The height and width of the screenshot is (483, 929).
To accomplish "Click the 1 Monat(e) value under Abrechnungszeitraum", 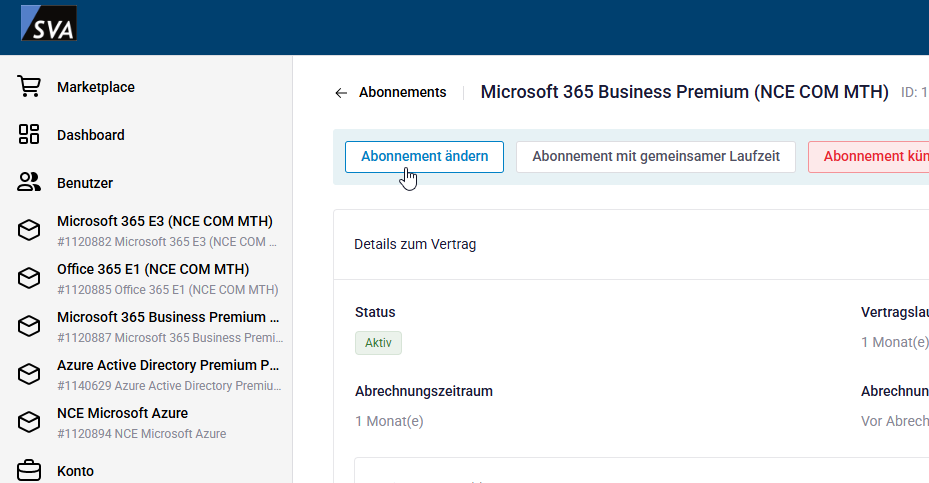I will [x=389, y=421].
